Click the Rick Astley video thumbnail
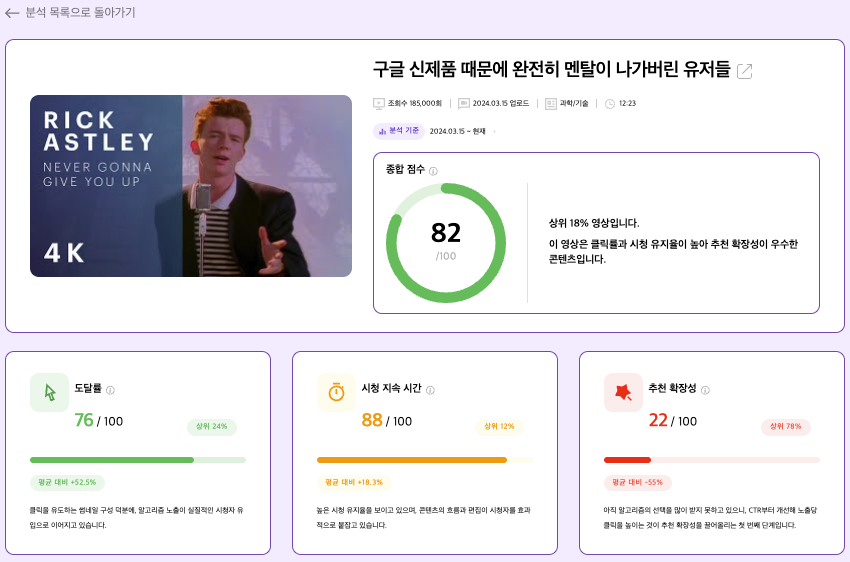Screen dimensions: 850x562 click(191, 186)
